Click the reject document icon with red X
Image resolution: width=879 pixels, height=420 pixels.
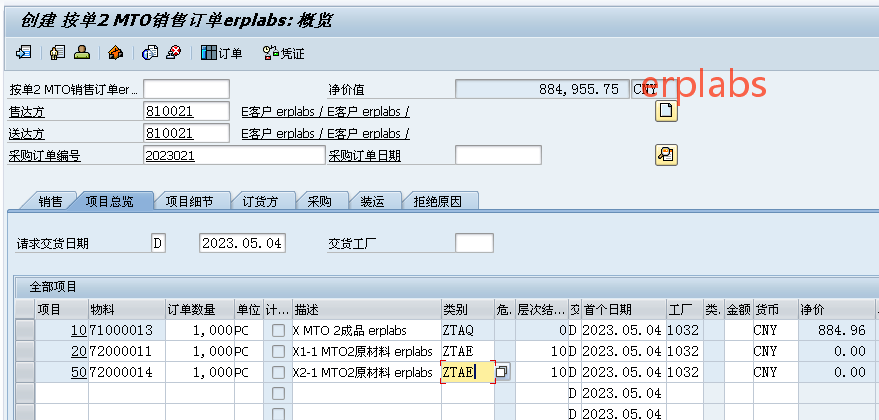coord(174,53)
